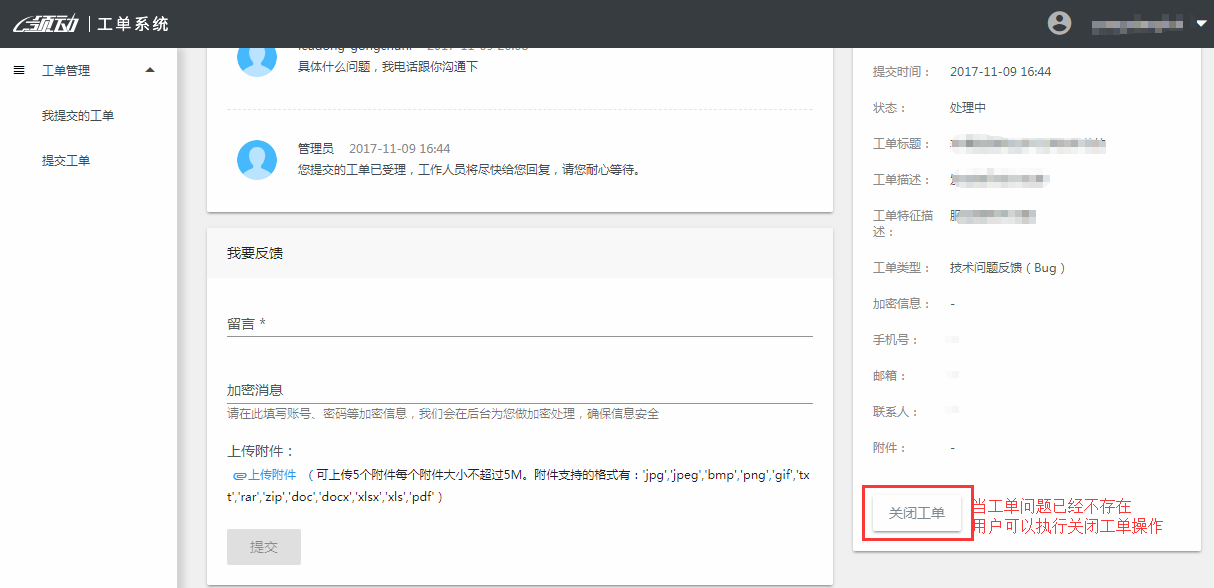1214x588 pixels.
Task: Collapse the 工单管理 menu with its arrow
Action: [150, 70]
